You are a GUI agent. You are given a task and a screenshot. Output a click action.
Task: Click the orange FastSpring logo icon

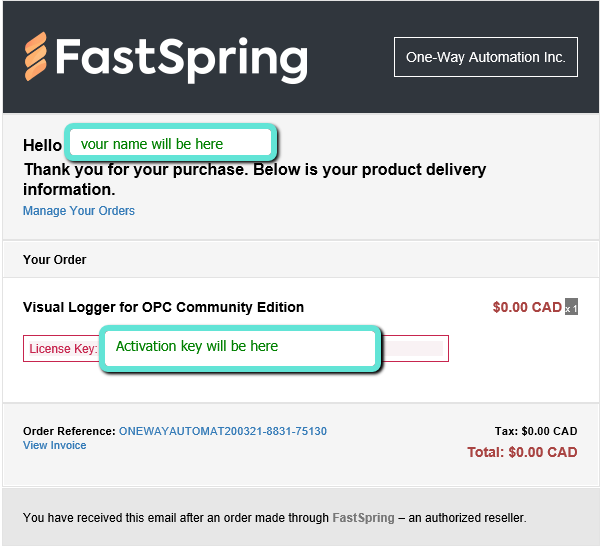[35, 56]
